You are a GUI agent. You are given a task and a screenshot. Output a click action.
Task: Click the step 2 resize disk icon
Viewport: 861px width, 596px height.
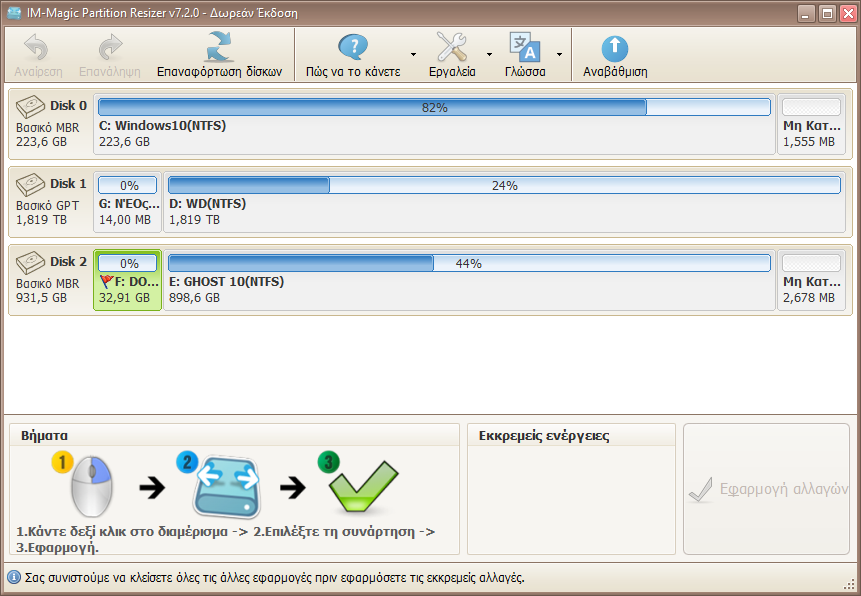226,488
